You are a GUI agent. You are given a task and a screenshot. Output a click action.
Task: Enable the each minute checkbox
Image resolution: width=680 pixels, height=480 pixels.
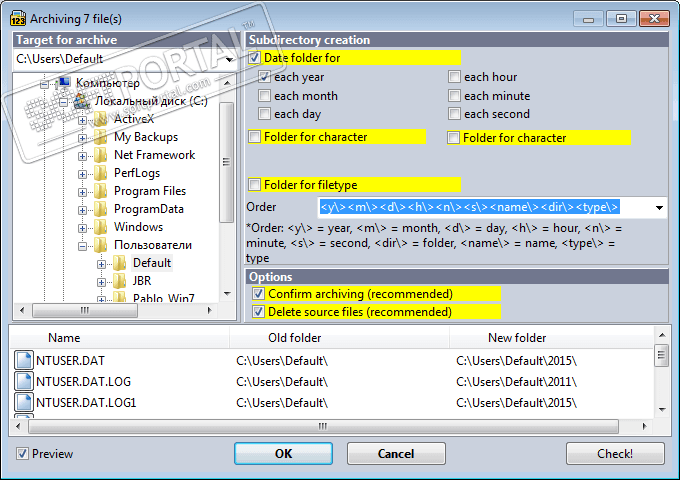pyautogui.click(x=454, y=95)
